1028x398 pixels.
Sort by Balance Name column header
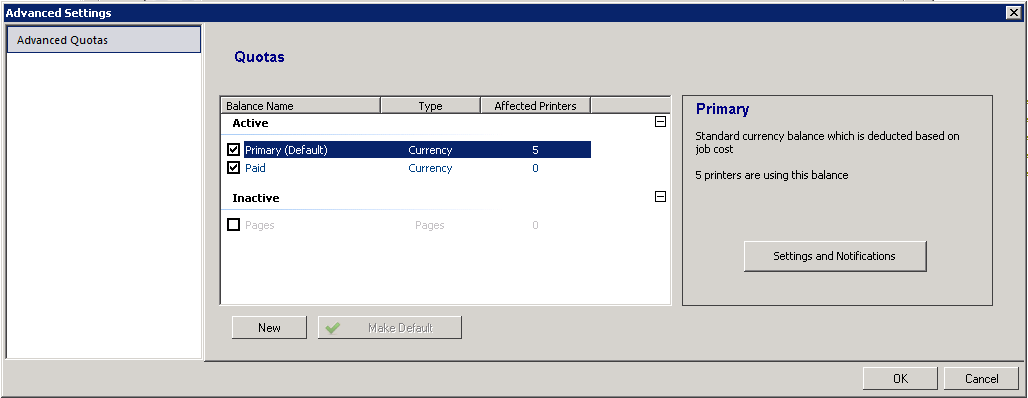pyautogui.click(x=300, y=106)
